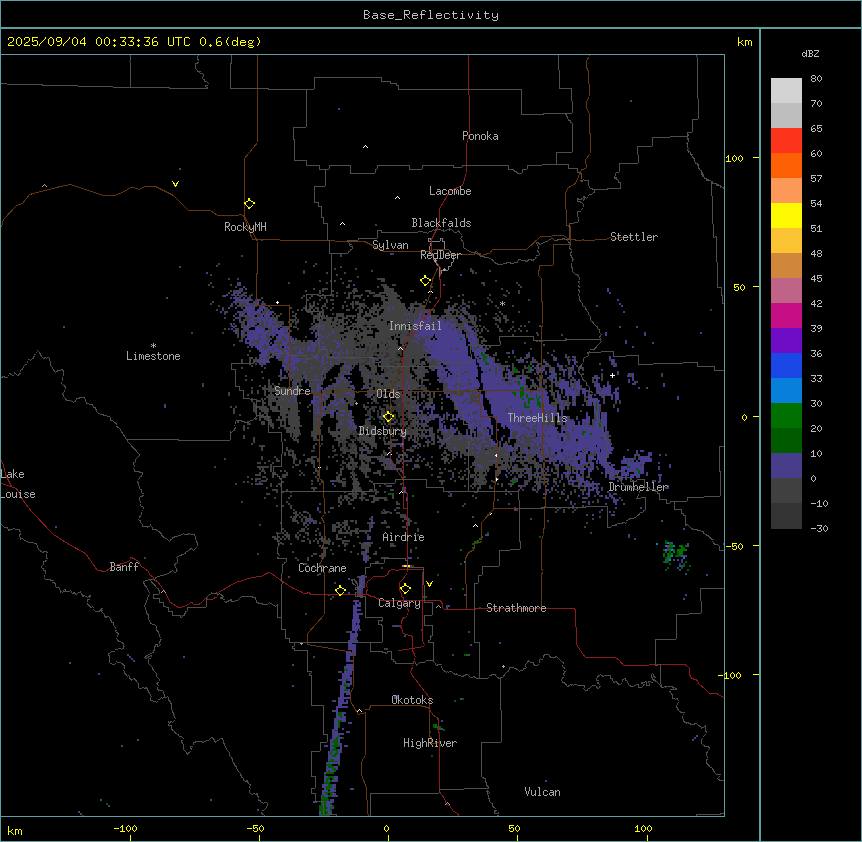Image resolution: width=862 pixels, height=842 pixels.
Task: Click the Ponoka city label
Action: tap(480, 136)
